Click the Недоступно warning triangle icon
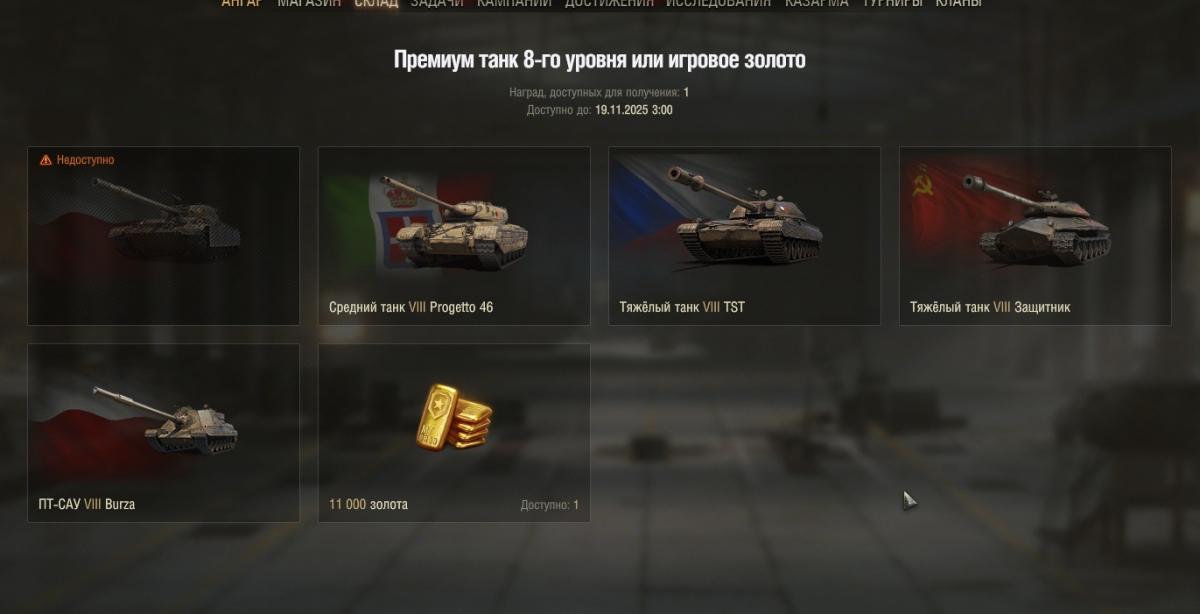1200x614 pixels. coord(45,160)
